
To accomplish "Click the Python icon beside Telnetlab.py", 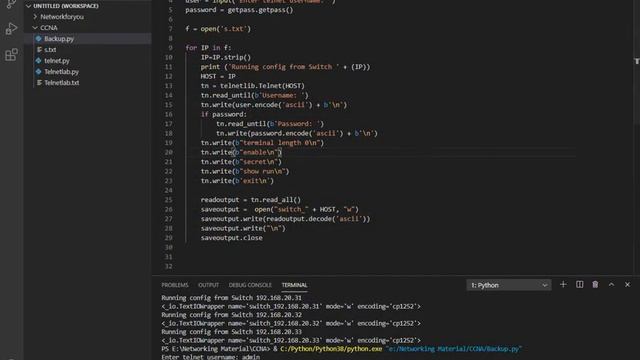I will click(39, 72).
